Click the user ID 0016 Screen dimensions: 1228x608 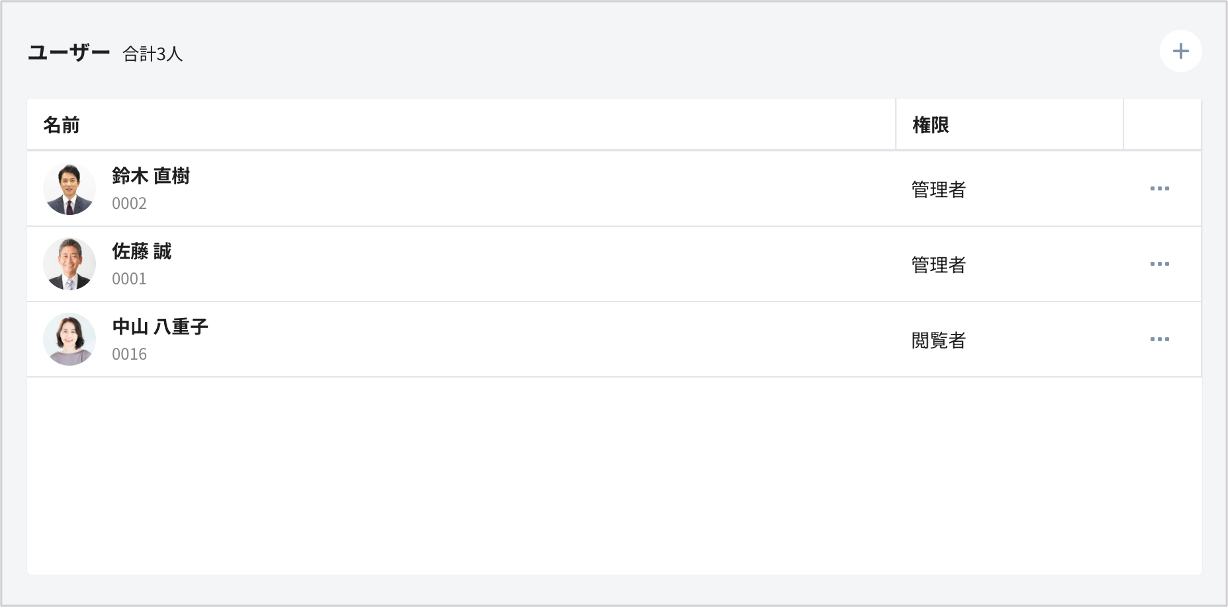[129, 354]
